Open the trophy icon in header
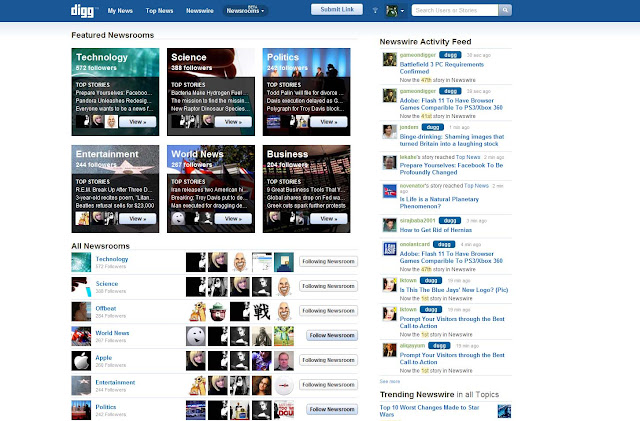The image size is (640, 421). [375, 11]
